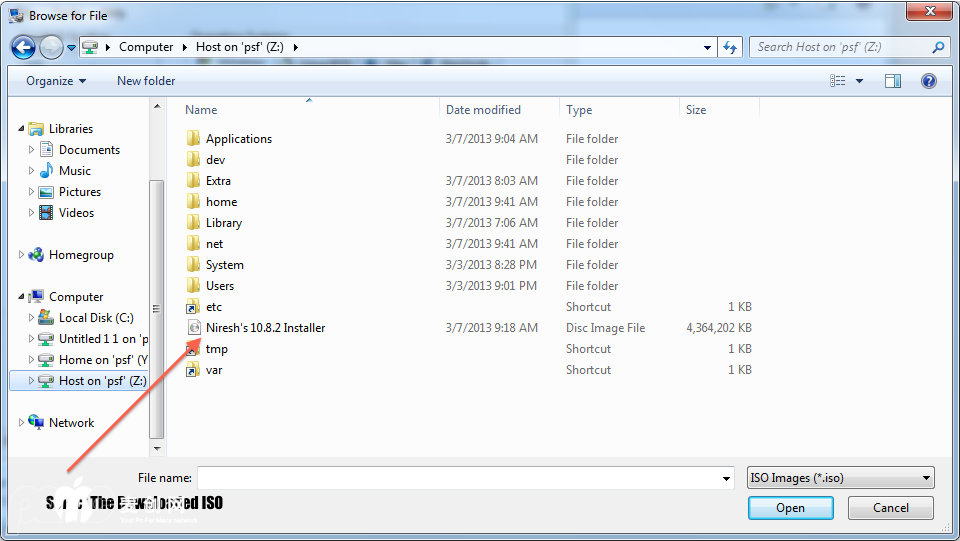This screenshot has width=960, height=541.
Task: Open the Organize dropdown menu
Action: (56, 81)
